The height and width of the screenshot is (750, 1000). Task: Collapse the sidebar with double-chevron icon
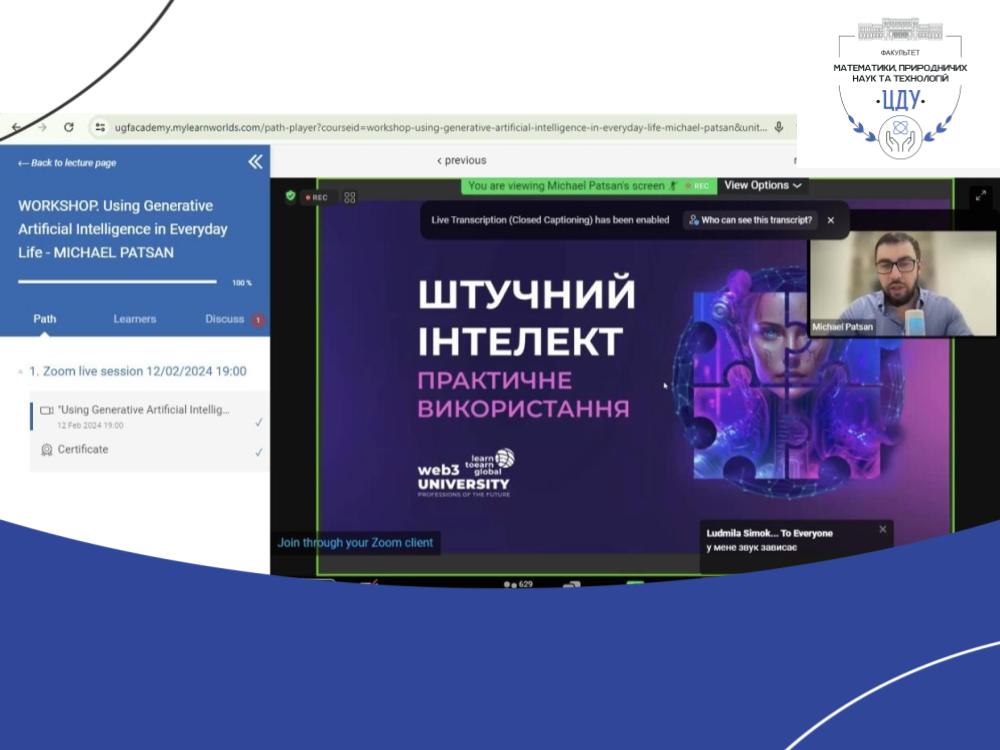coord(255,162)
